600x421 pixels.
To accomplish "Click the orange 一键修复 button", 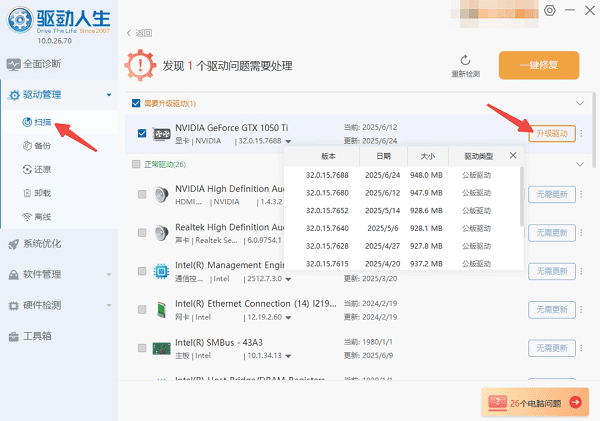I will [x=538, y=65].
